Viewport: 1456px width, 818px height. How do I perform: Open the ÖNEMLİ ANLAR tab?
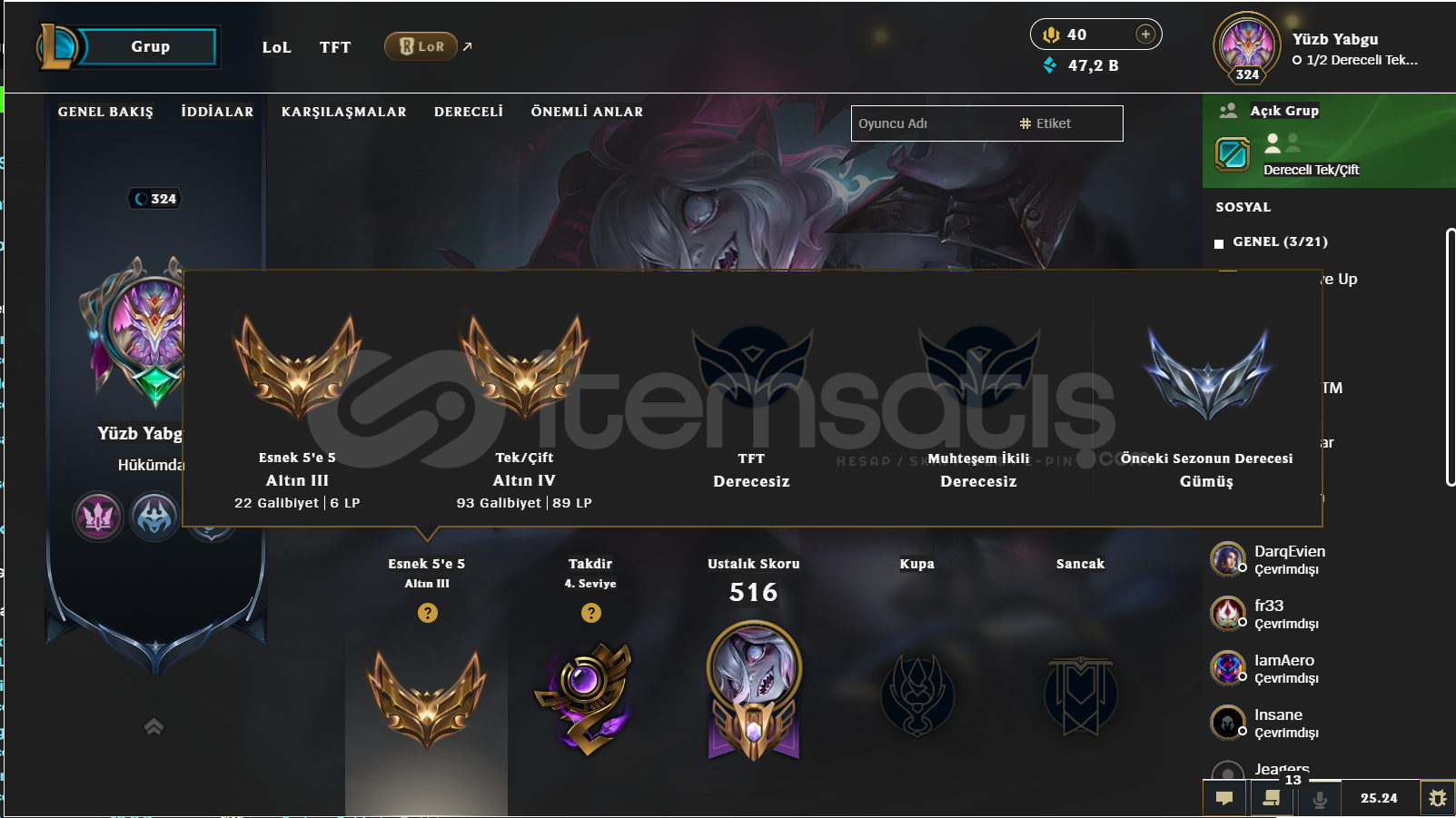587,112
